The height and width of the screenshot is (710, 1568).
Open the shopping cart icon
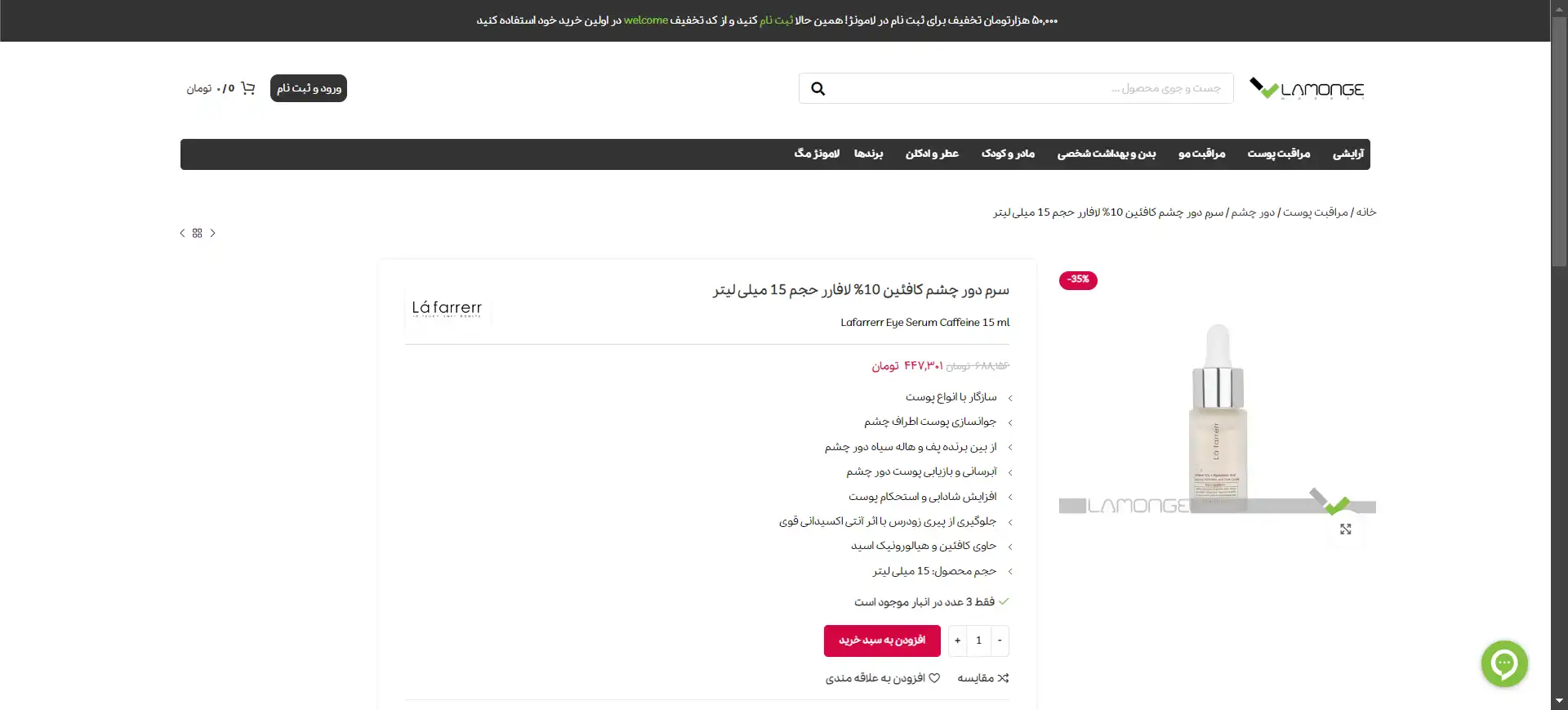[248, 88]
